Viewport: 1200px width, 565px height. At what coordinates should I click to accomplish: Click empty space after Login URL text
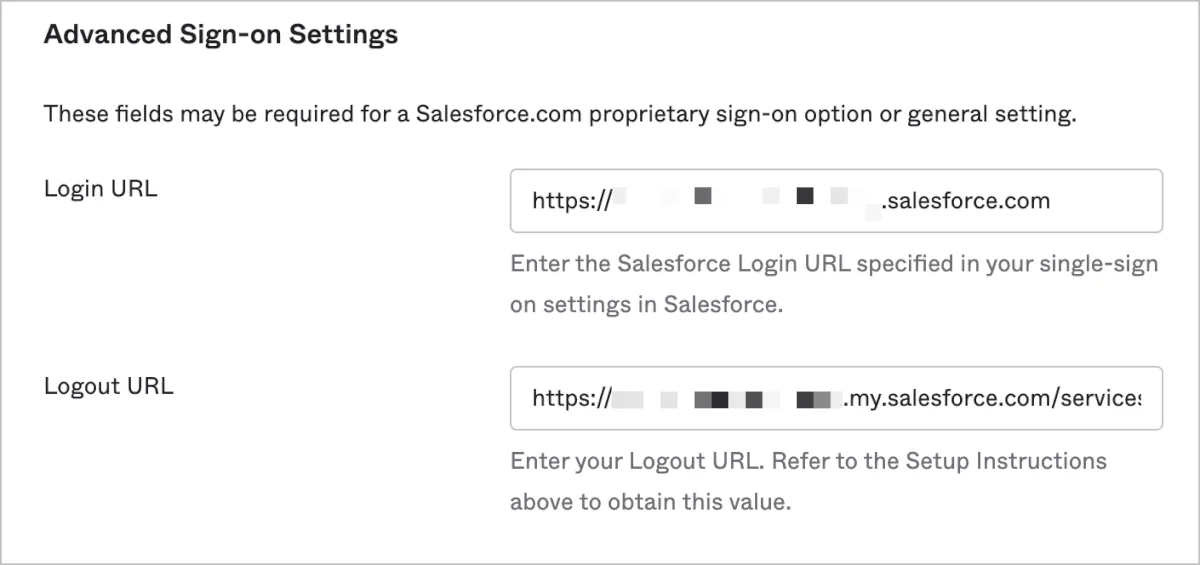coord(1105,201)
